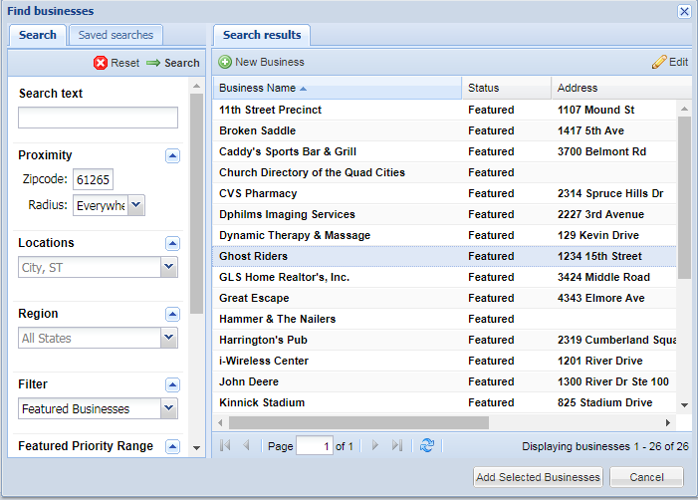Go to the next results page
The height and width of the screenshot is (500, 698).
[375, 446]
